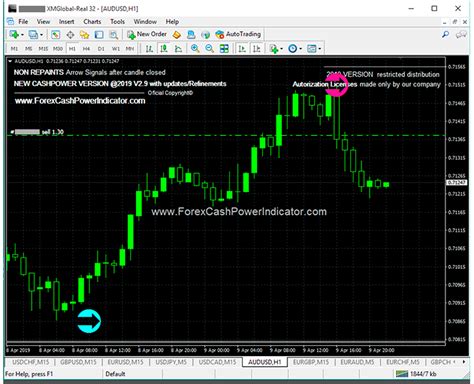Viewport: 474px width, 384px height.
Task: Open the File menu
Action: [x=23, y=22]
